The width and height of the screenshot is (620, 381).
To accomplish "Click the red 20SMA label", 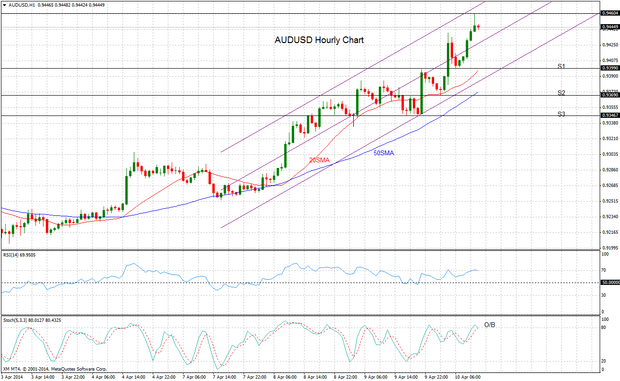I will pos(319,160).
